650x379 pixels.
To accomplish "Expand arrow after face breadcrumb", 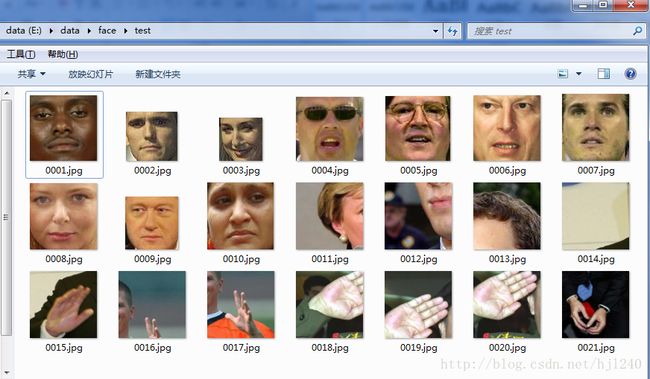I will coord(125,31).
